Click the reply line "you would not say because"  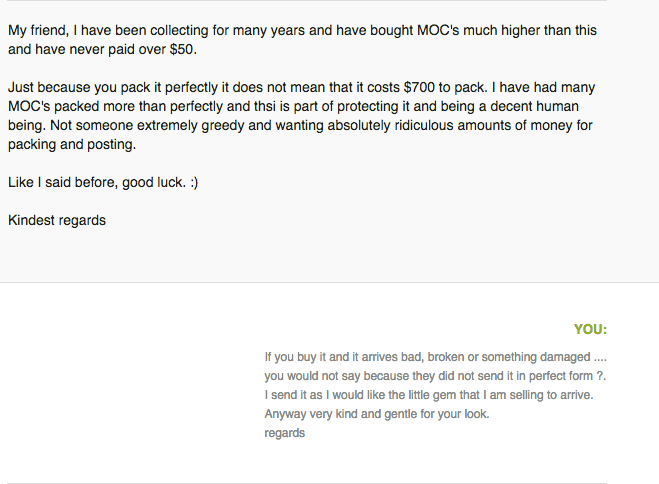(435, 376)
